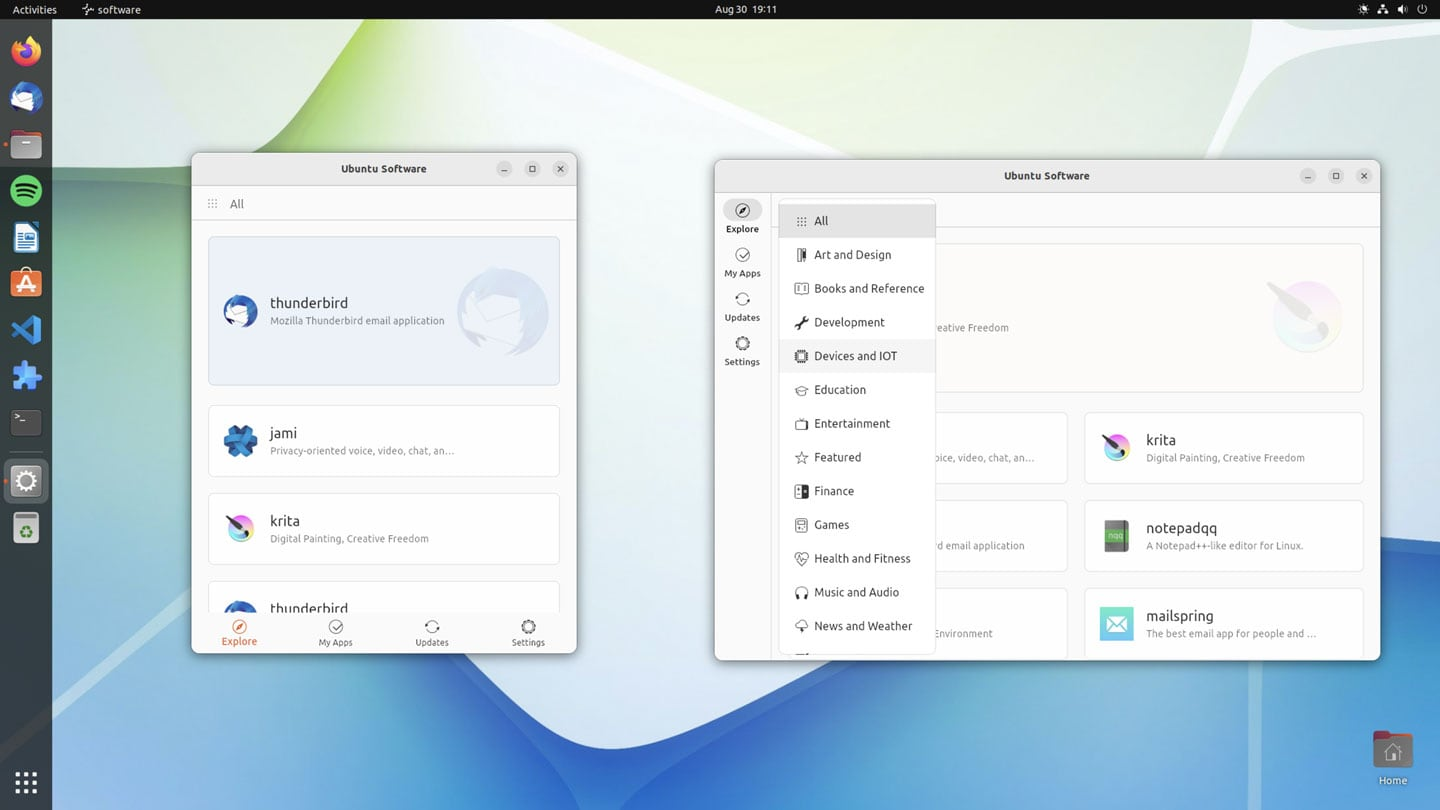Choose 'Art and Design' category

[857, 255]
